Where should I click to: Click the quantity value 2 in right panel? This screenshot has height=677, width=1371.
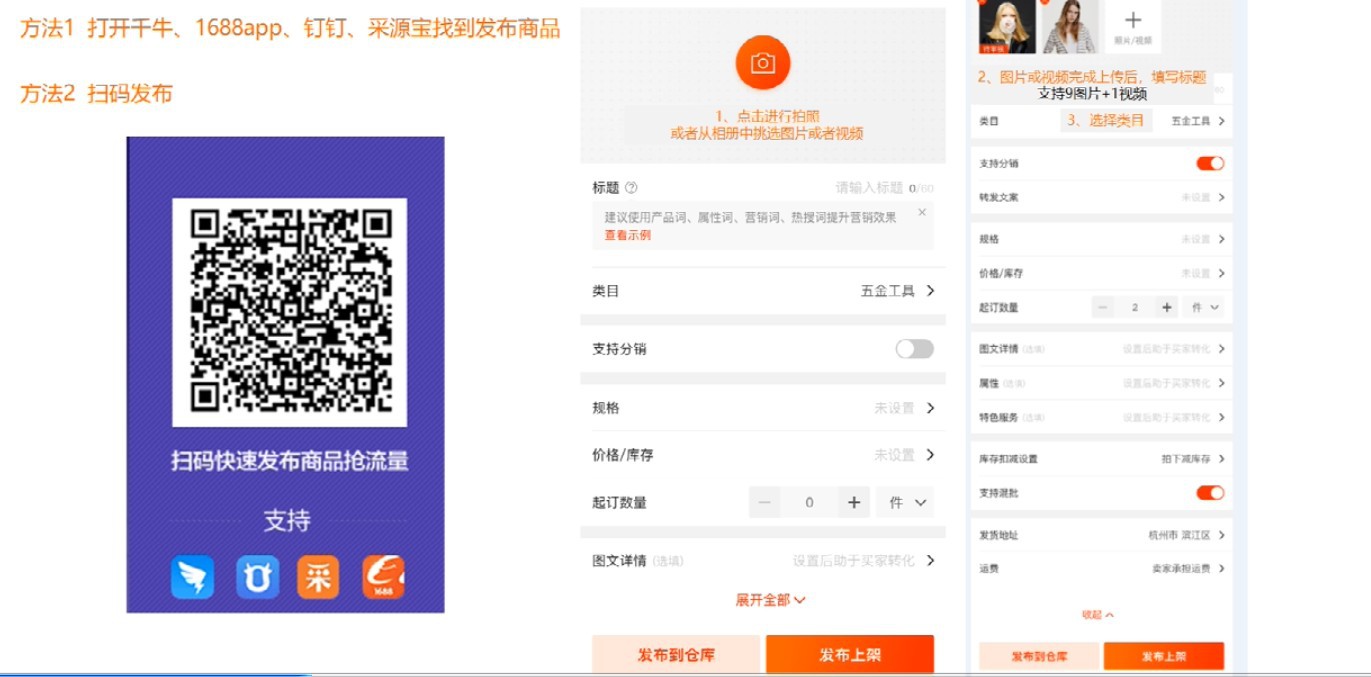(1135, 307)
